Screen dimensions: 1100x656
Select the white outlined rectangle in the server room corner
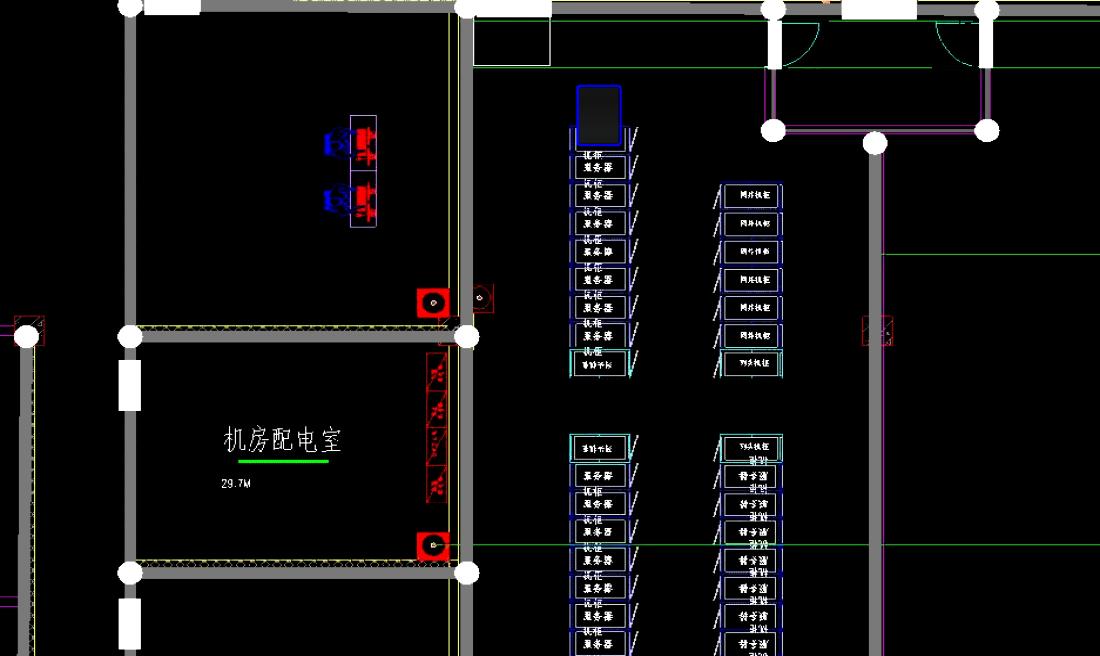point(511,42)
